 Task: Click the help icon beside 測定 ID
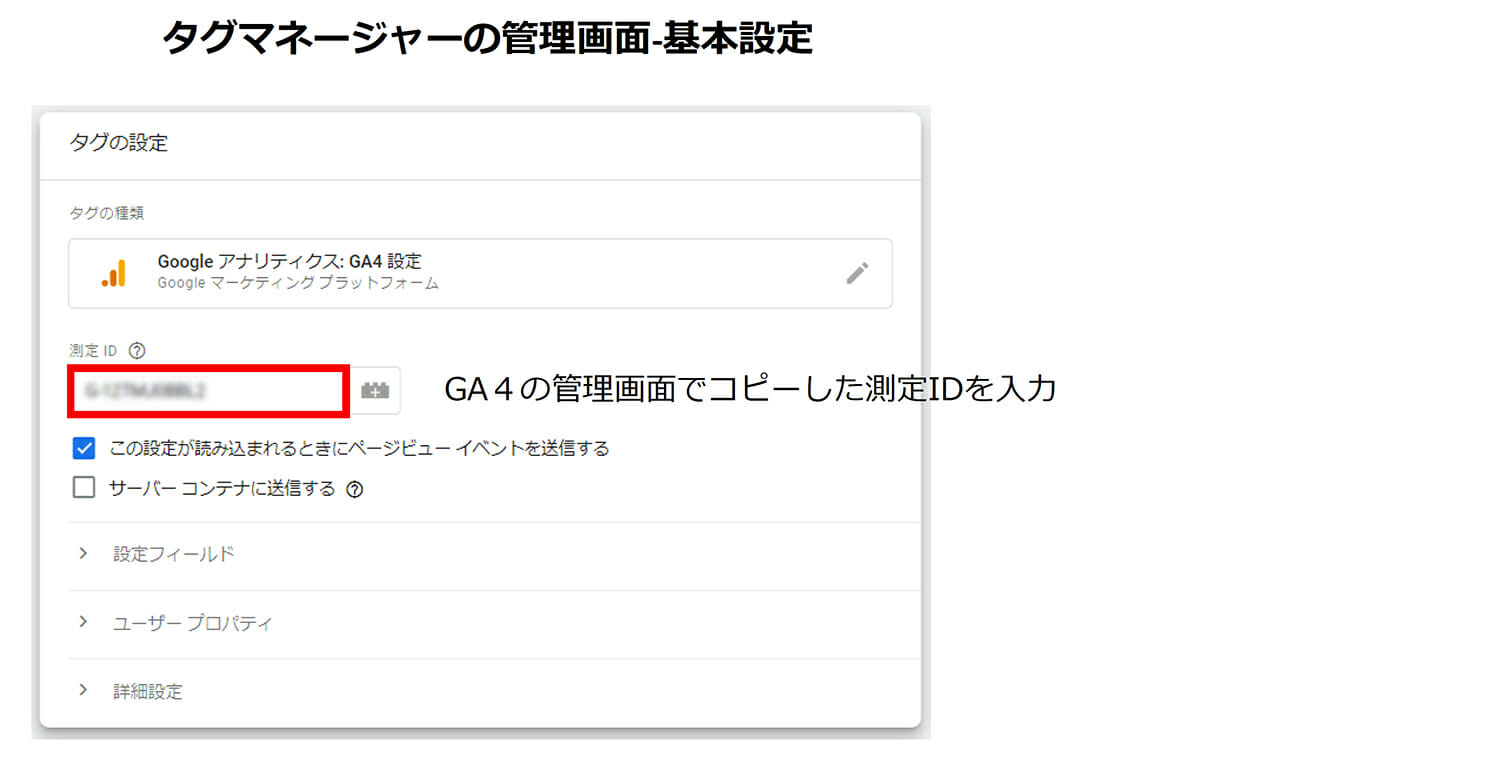(x=138, y=350)
